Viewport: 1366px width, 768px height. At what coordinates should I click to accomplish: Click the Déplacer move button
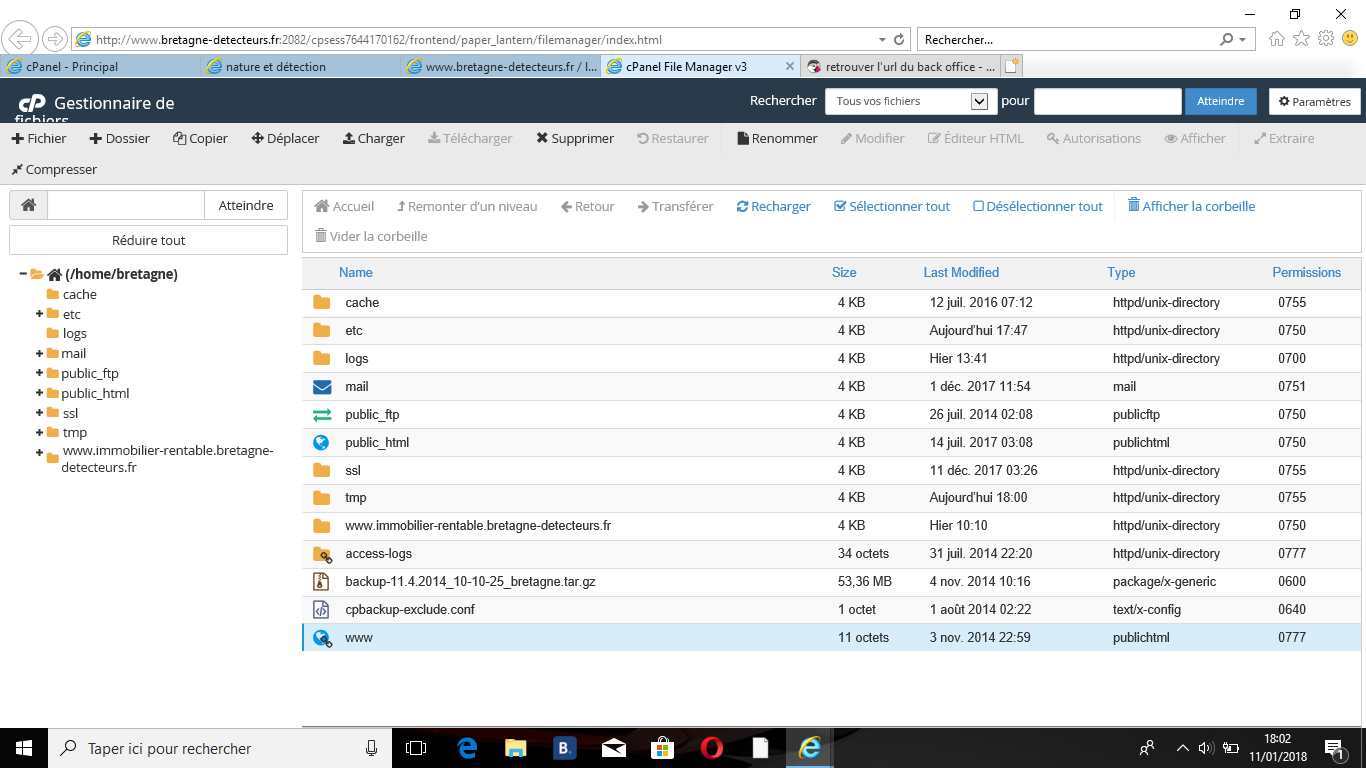(x=285, y=138)
